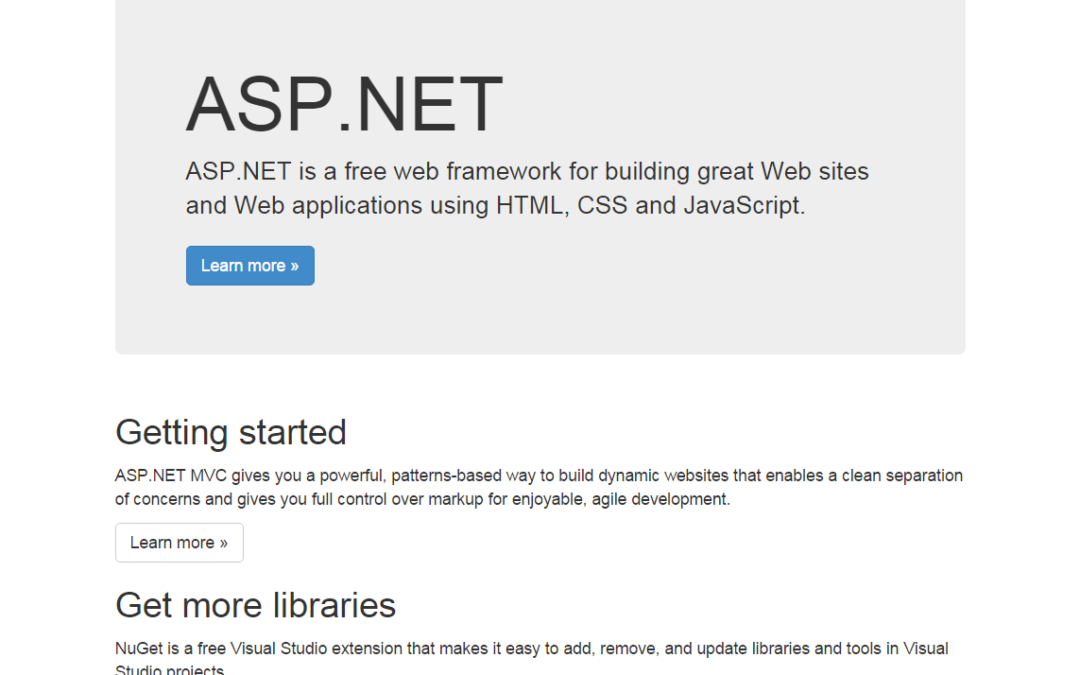
Task: Click the word CSS in the banner
Action: (602, 206)
